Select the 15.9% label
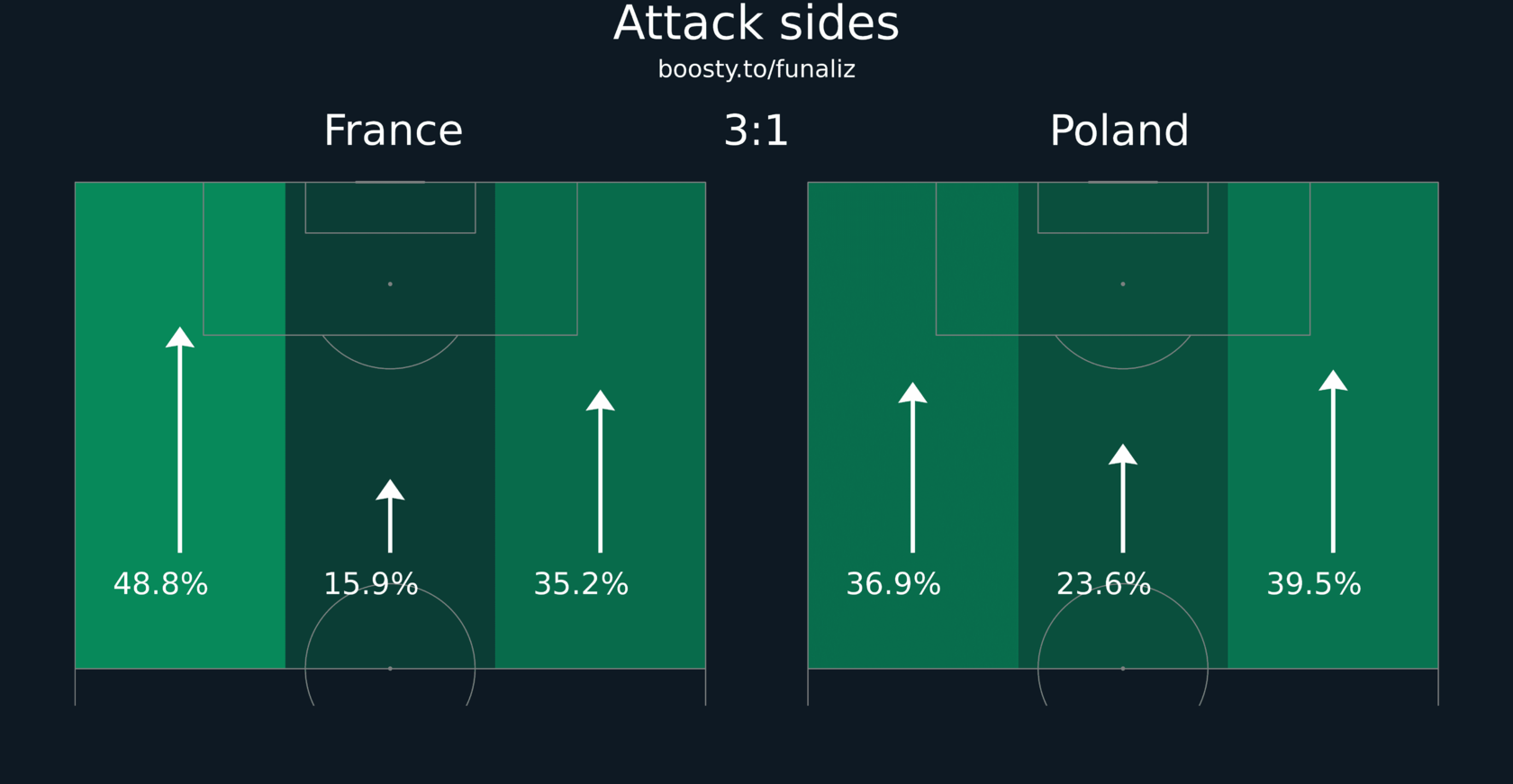The image size is (1513, 784). 371,584
